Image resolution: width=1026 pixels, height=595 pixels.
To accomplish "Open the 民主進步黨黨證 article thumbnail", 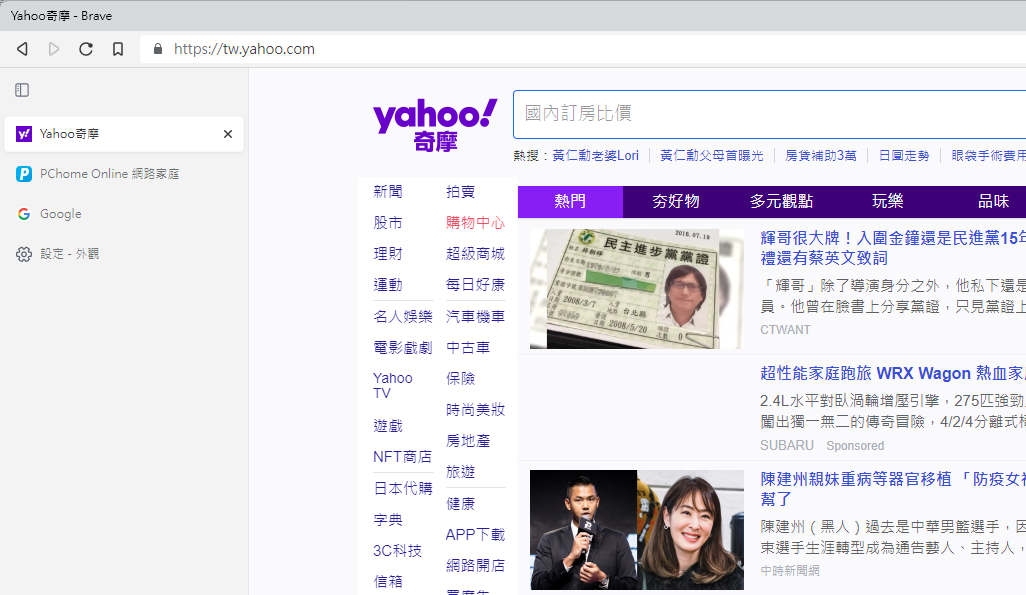I will [637, 289].
